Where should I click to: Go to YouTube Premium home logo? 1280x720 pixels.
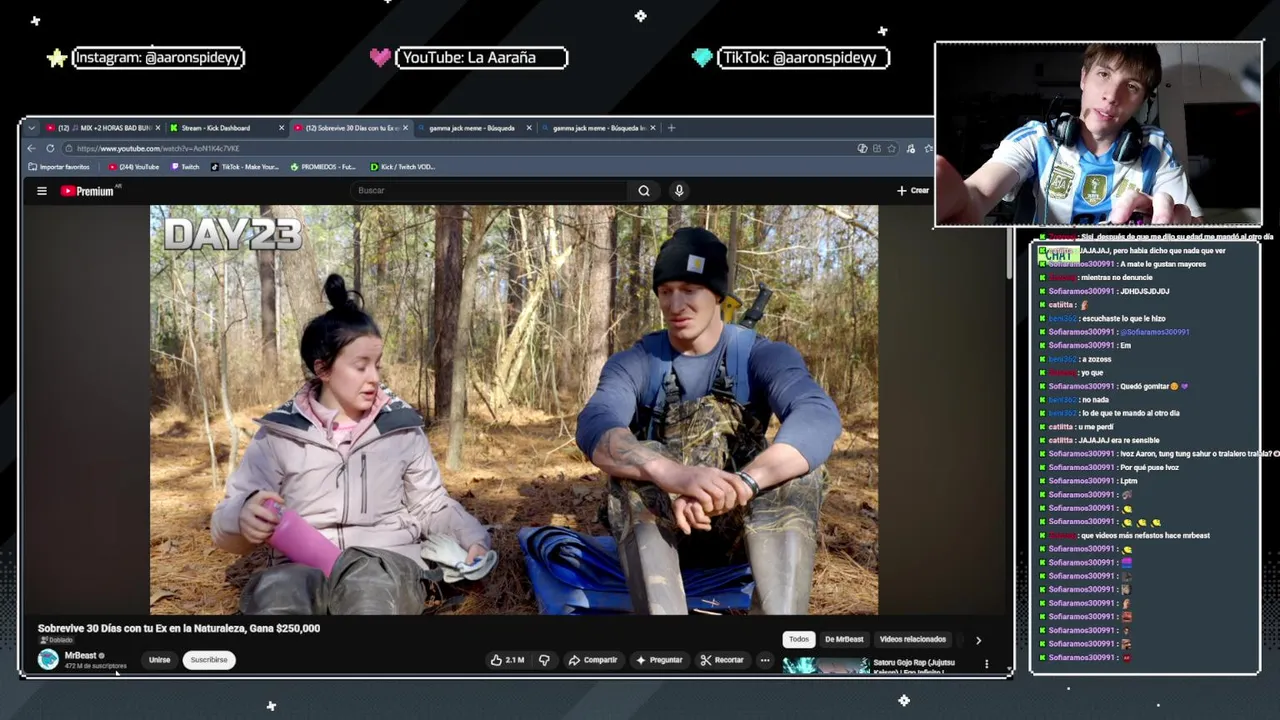point(90,191)
